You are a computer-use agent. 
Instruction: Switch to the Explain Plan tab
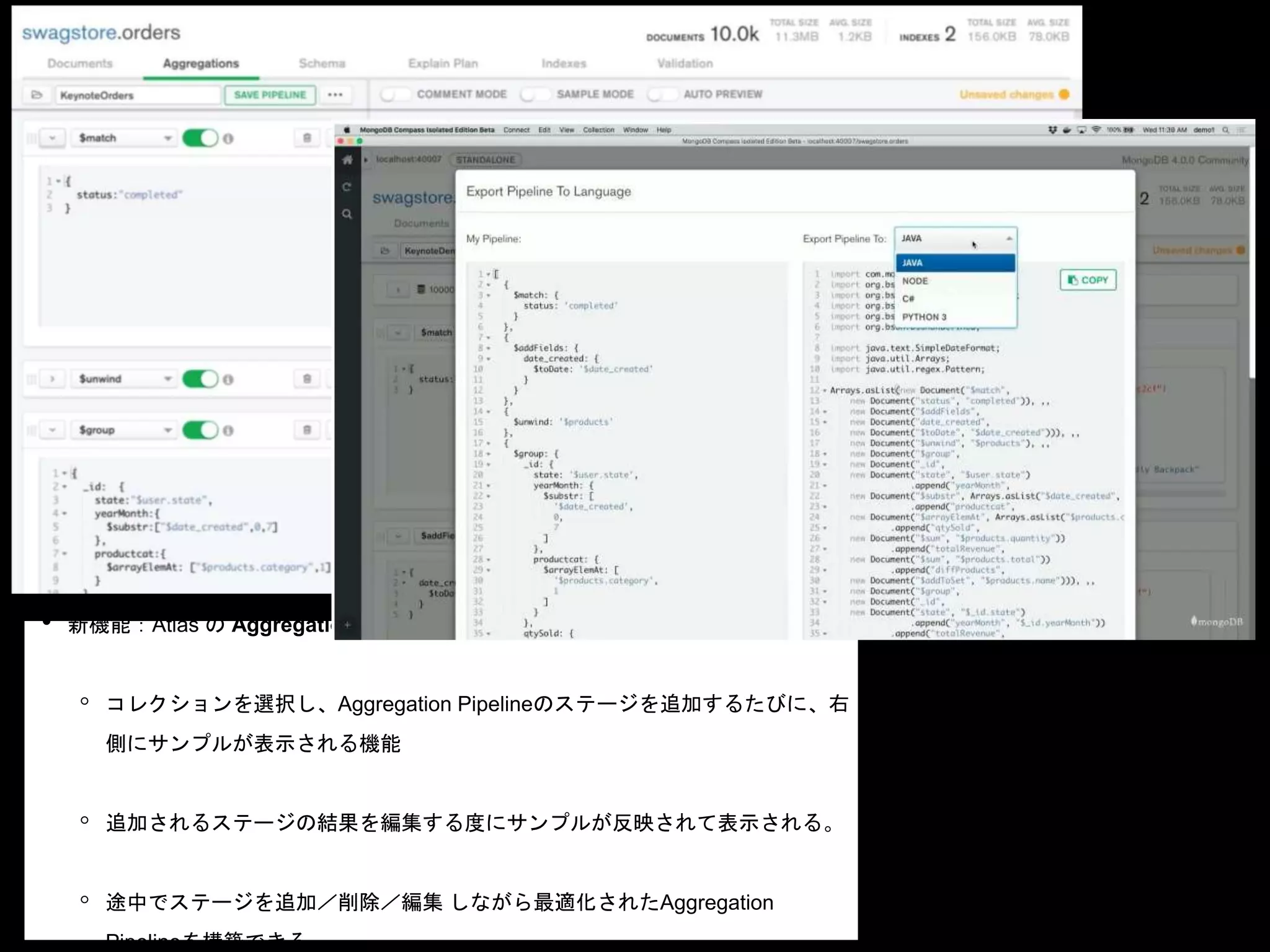443,63
